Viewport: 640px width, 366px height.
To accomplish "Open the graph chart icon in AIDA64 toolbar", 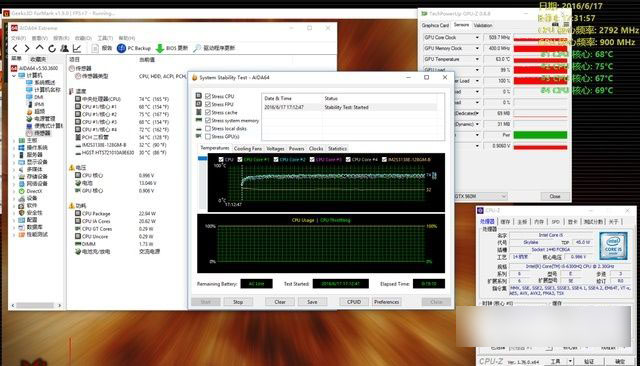I will click(77, 48).
